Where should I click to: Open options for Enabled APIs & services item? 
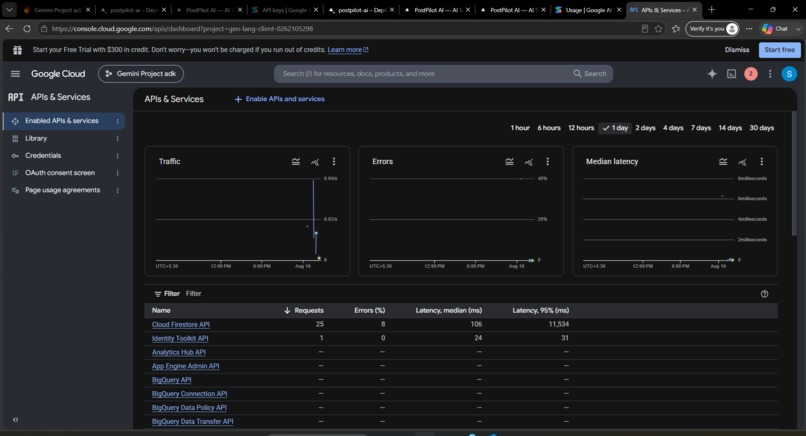tap(118, 121)
